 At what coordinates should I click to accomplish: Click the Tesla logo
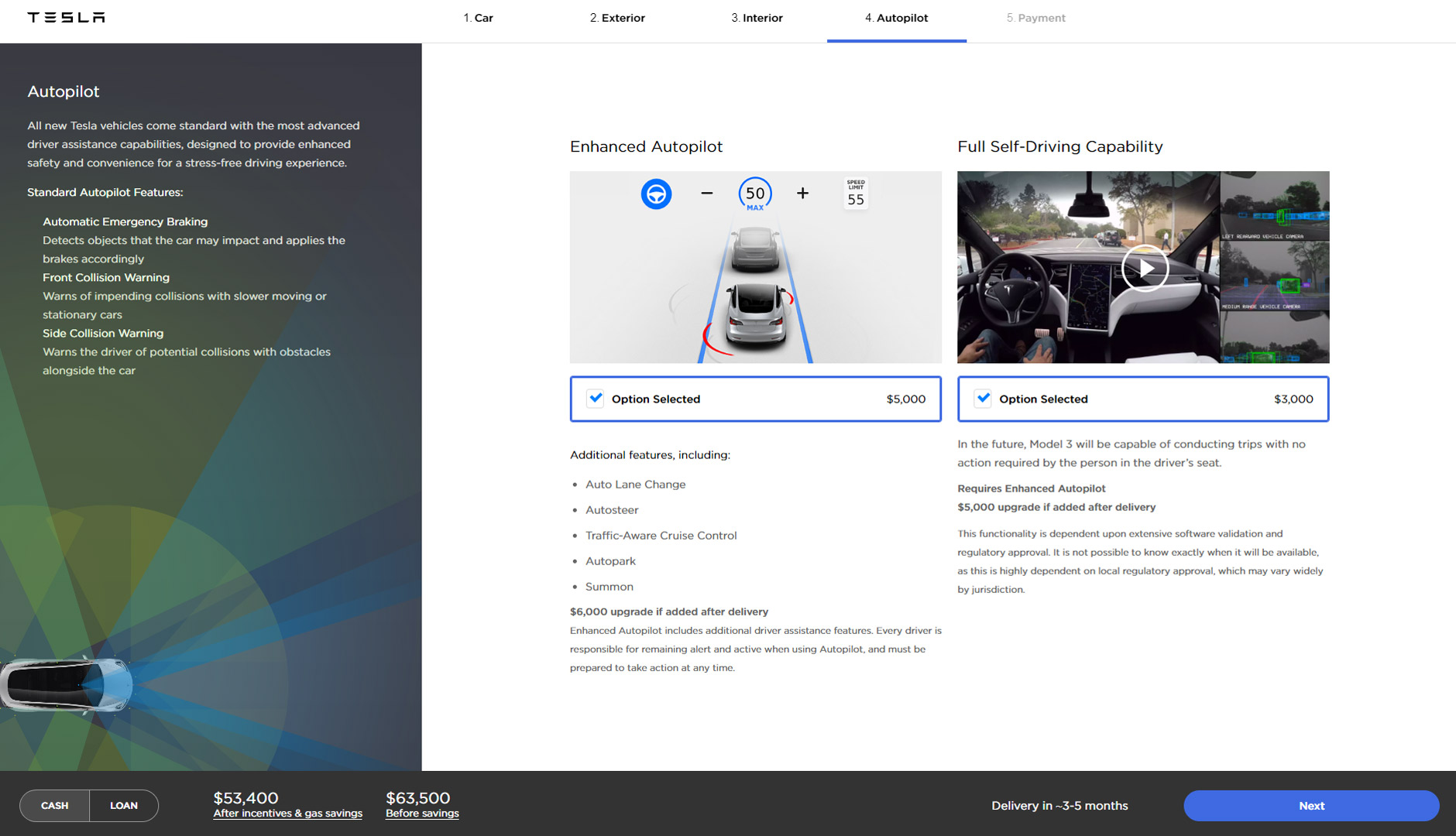point(66,18)
